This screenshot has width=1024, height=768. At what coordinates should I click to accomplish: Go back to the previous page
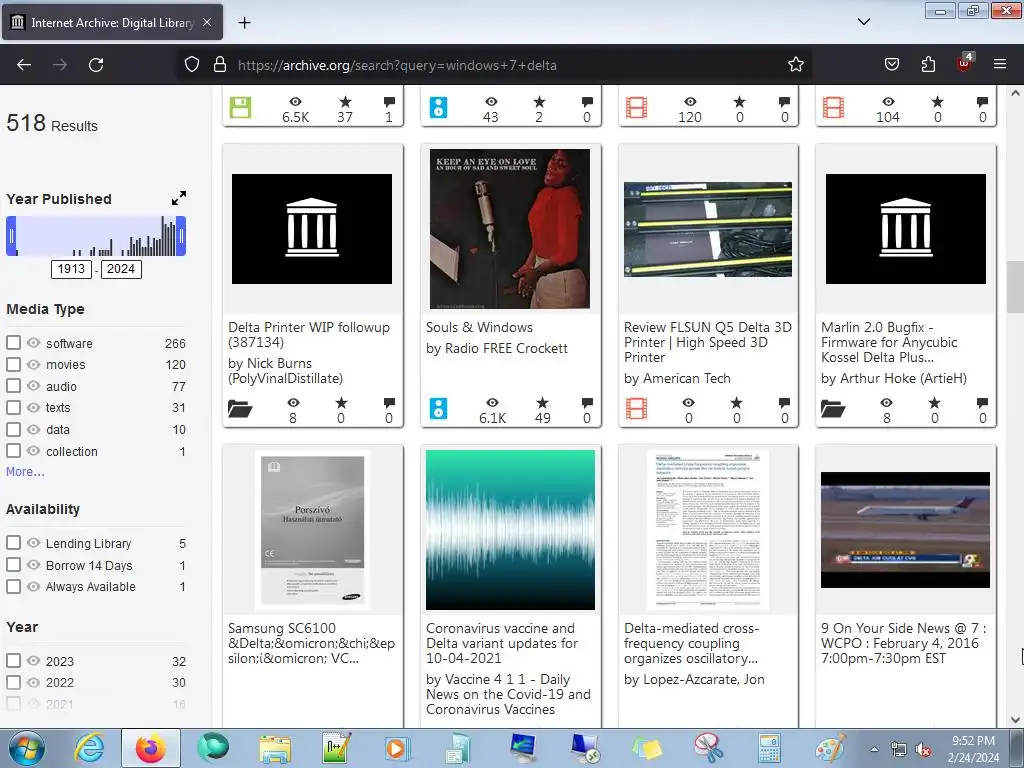(24, 65)
